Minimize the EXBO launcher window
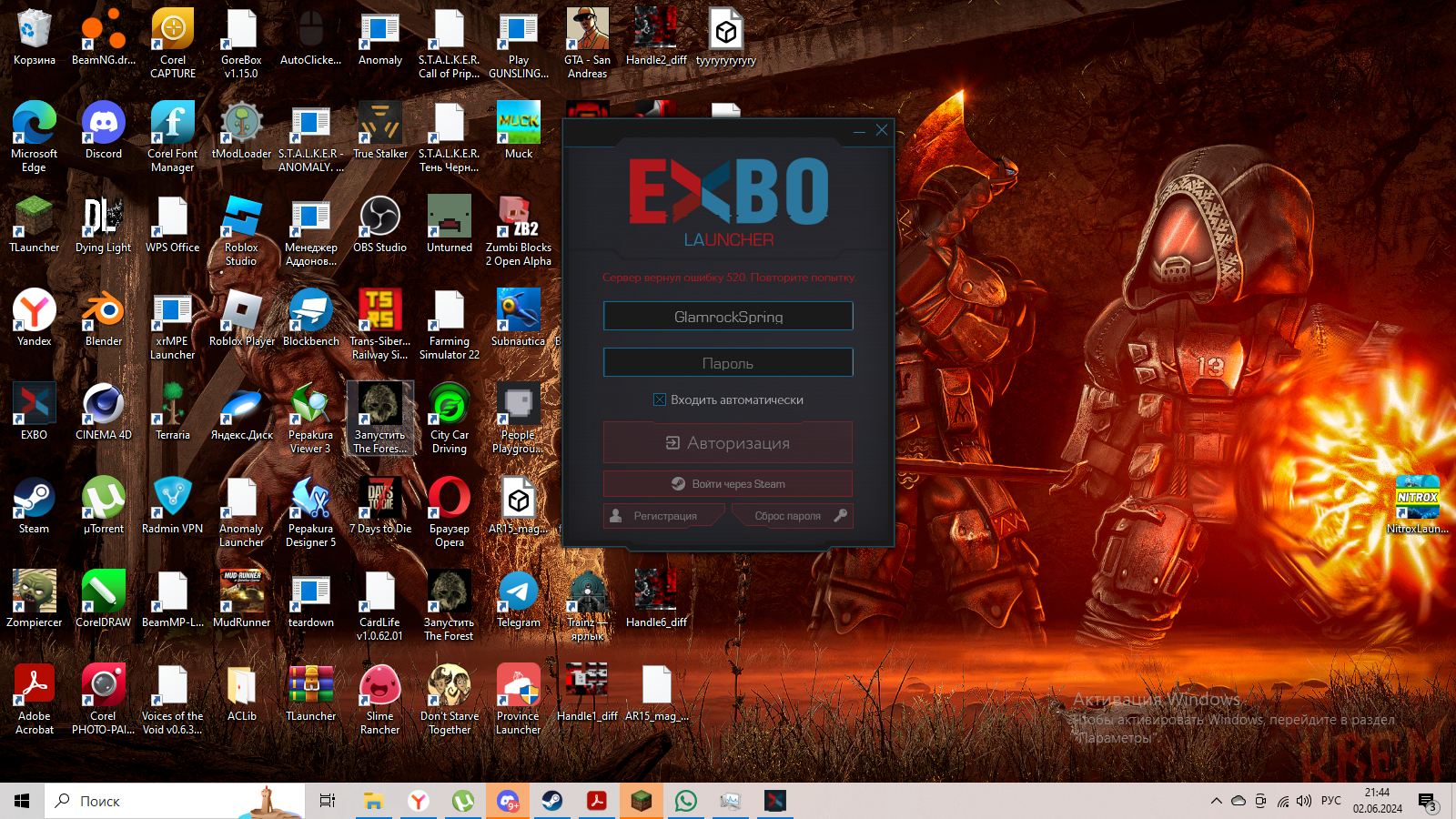This screenshot has height=819, width=1456. (859, 131)
